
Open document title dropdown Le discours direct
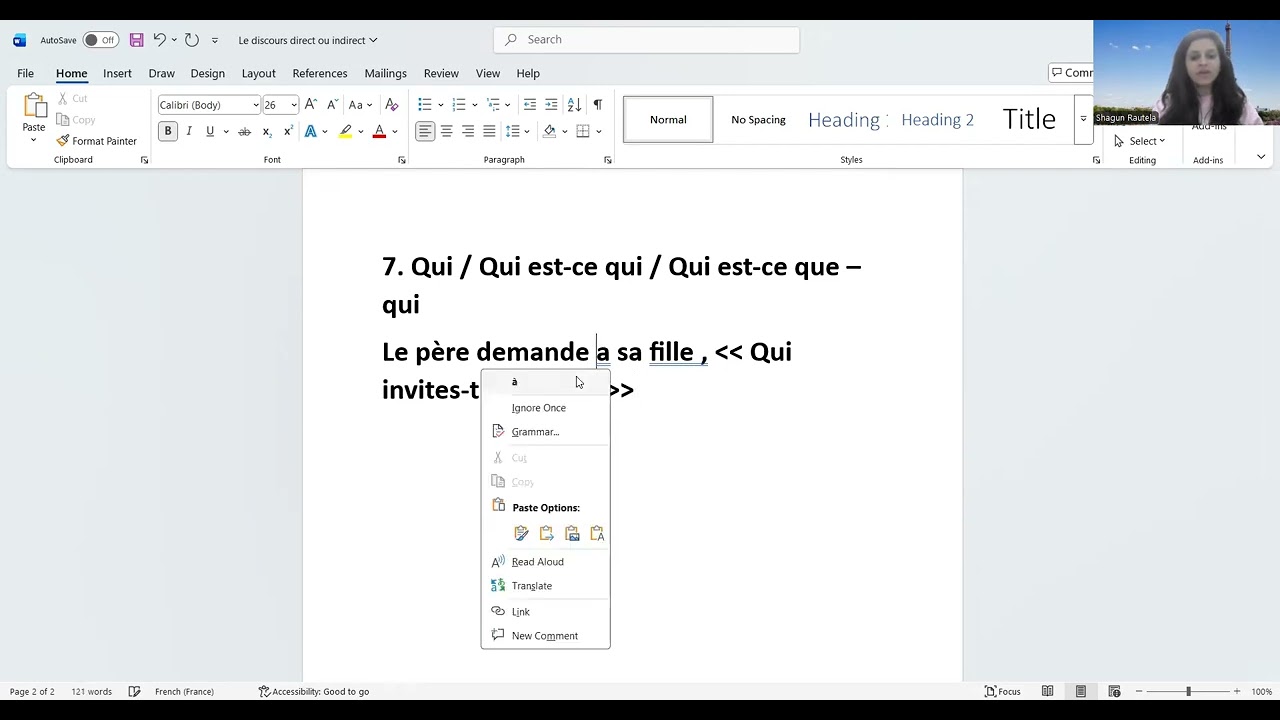pos(308,40)
